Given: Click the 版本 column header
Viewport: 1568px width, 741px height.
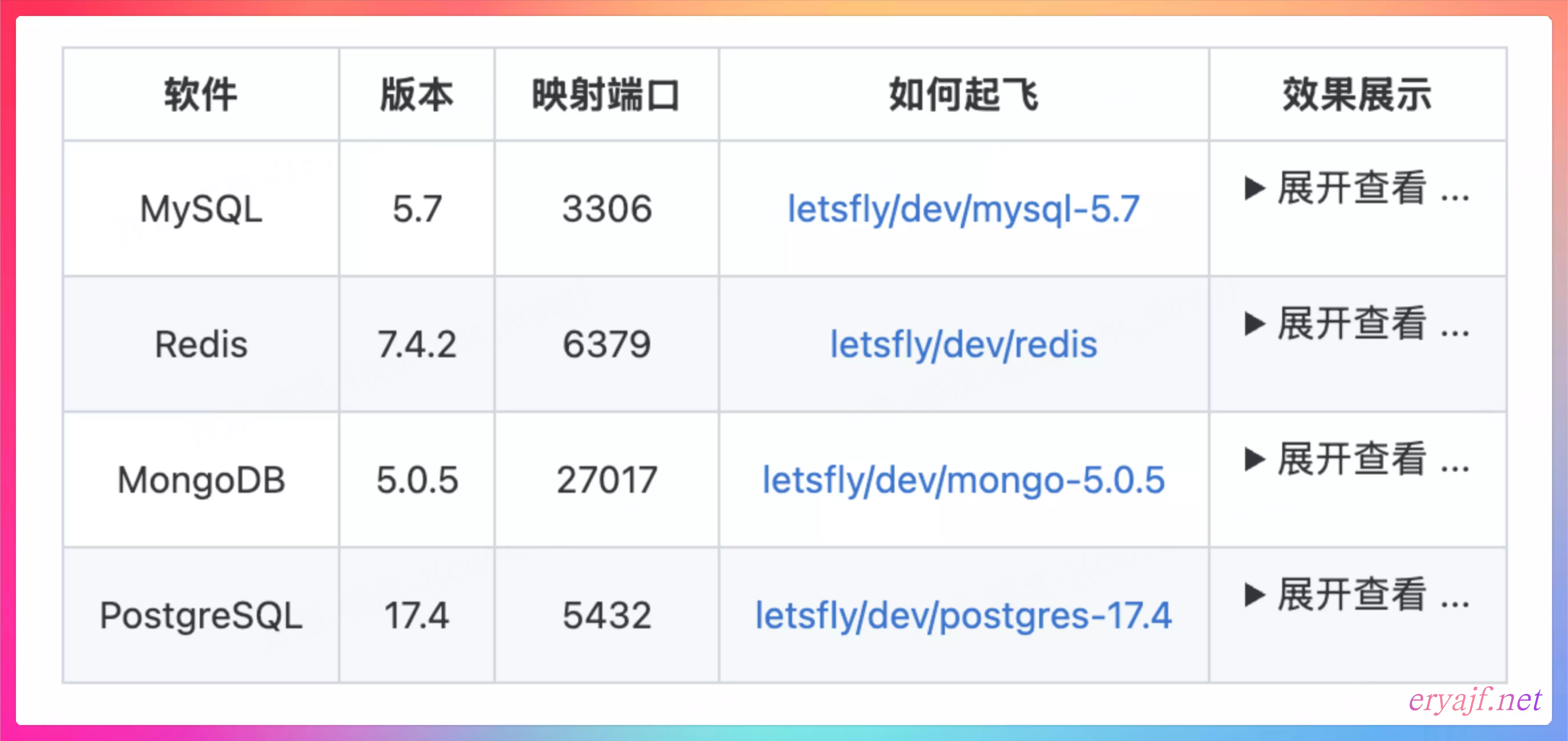Looking at the screenshot, I should point(417,95).
